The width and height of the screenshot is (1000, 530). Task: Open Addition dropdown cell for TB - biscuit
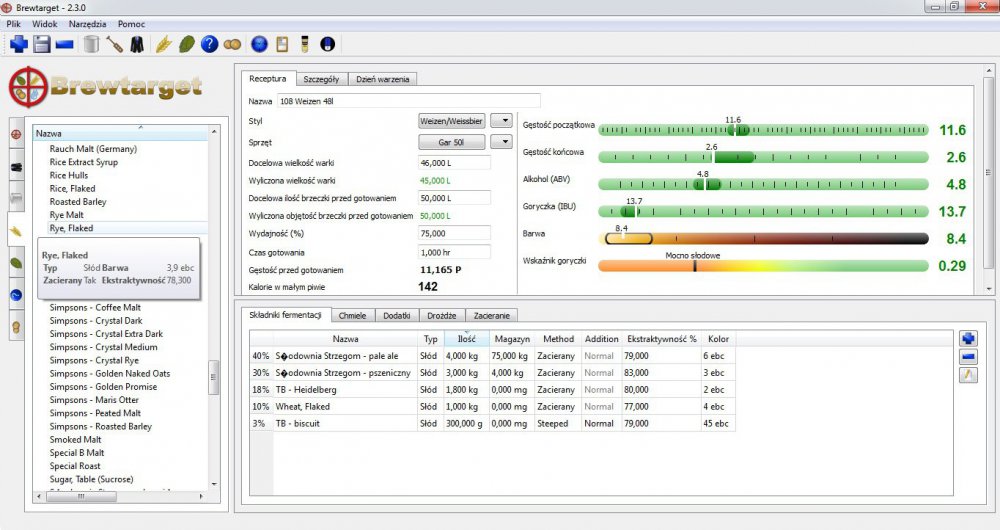tap(600, 424)
